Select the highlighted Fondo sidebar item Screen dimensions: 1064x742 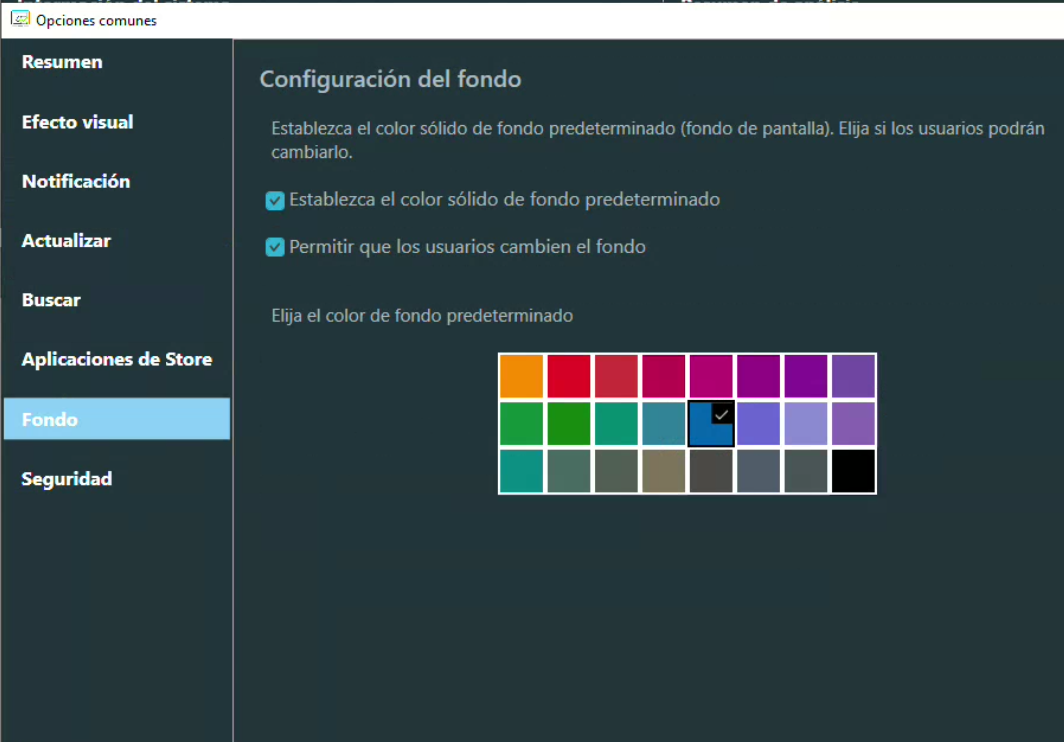coord(116,419)
